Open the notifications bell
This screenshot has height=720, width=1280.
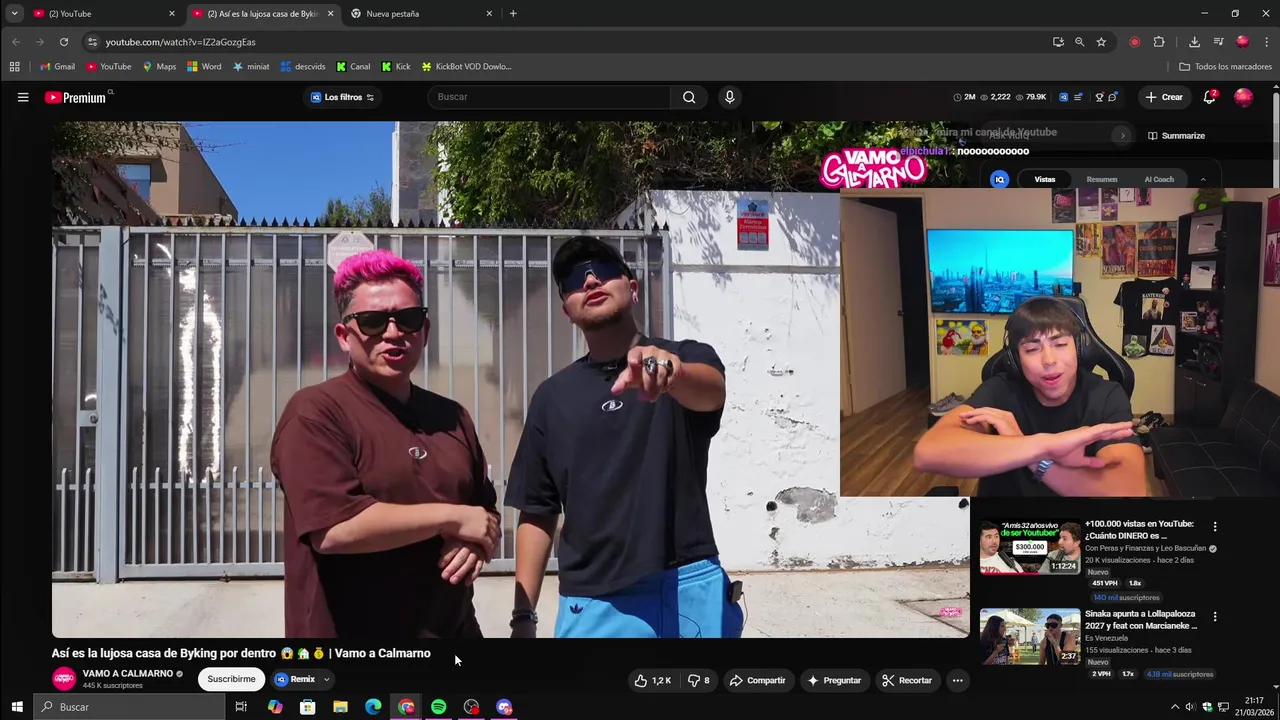(1209, 97)
